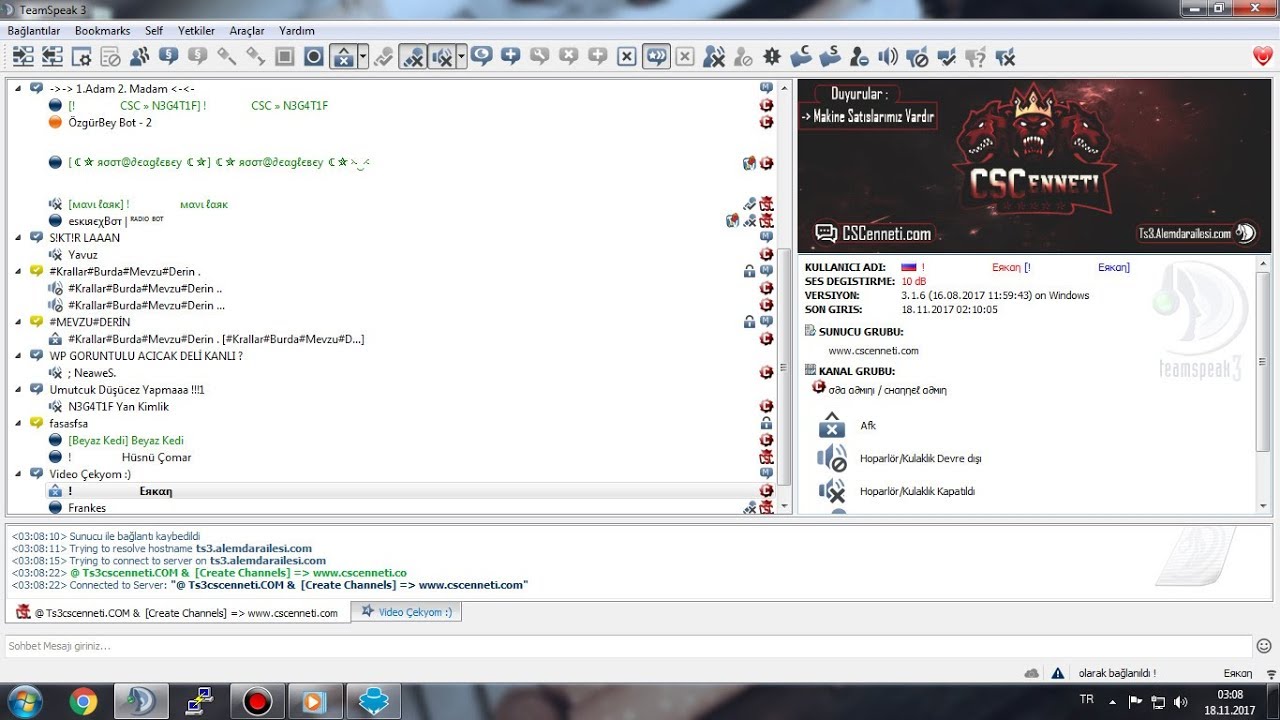Image resolution: width=1280 pixels, height=720 pixels.
Task: Click the user with minus icon
Action: pyautogui.click(x=859, y=57)
